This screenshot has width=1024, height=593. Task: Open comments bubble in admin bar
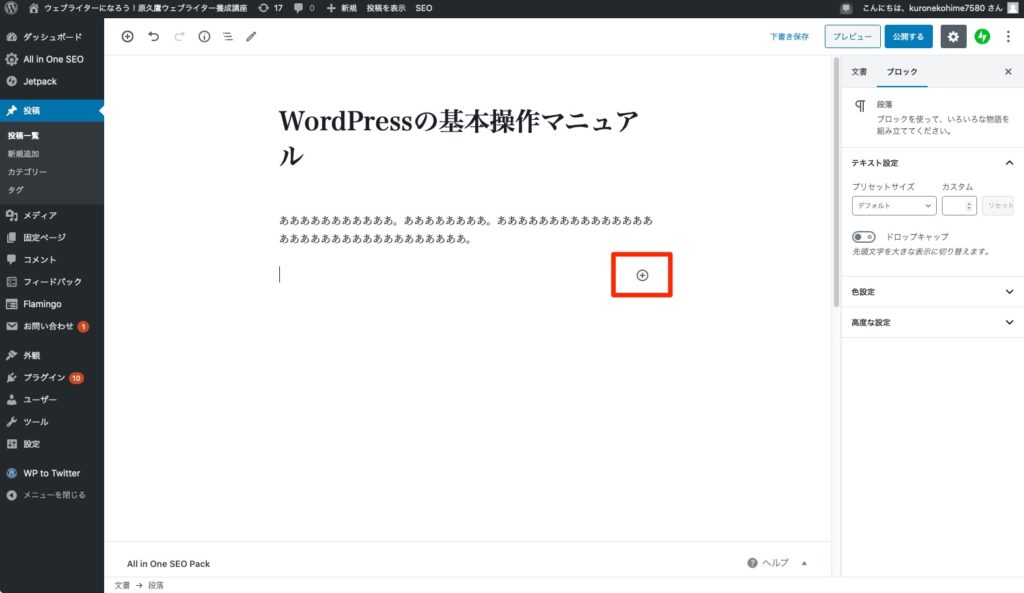click(x=304, y=8)
